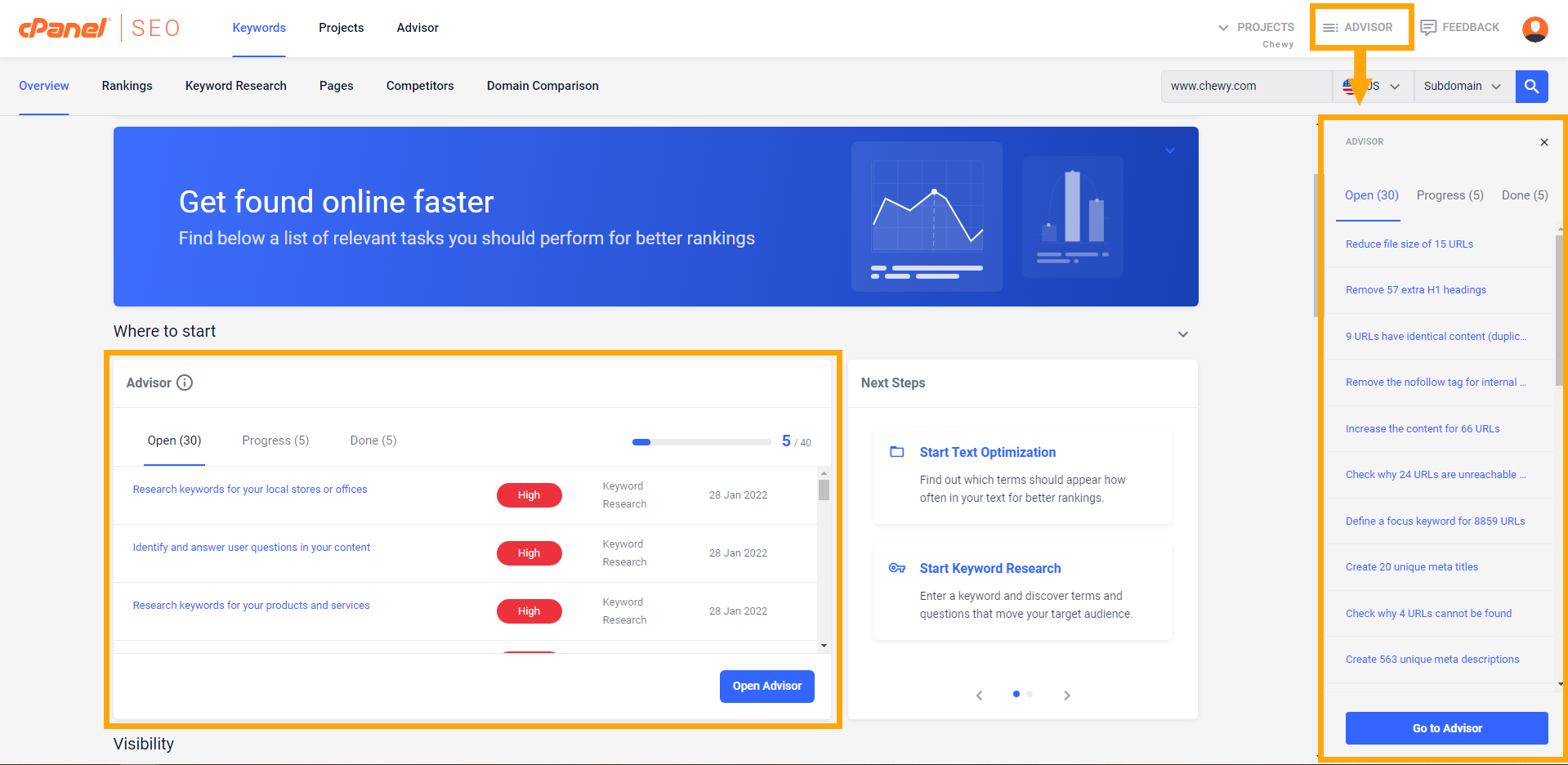Select second carousel pagination dot

tap(1030, 694)
